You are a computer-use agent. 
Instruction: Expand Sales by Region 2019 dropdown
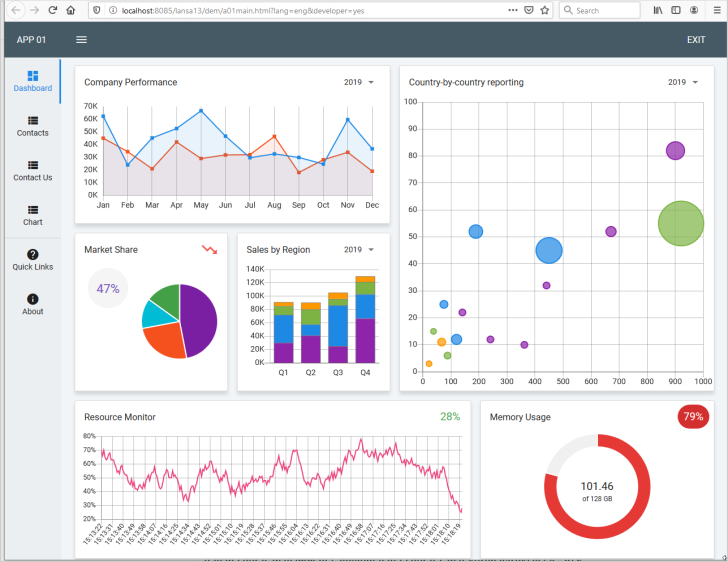[358, 249]
